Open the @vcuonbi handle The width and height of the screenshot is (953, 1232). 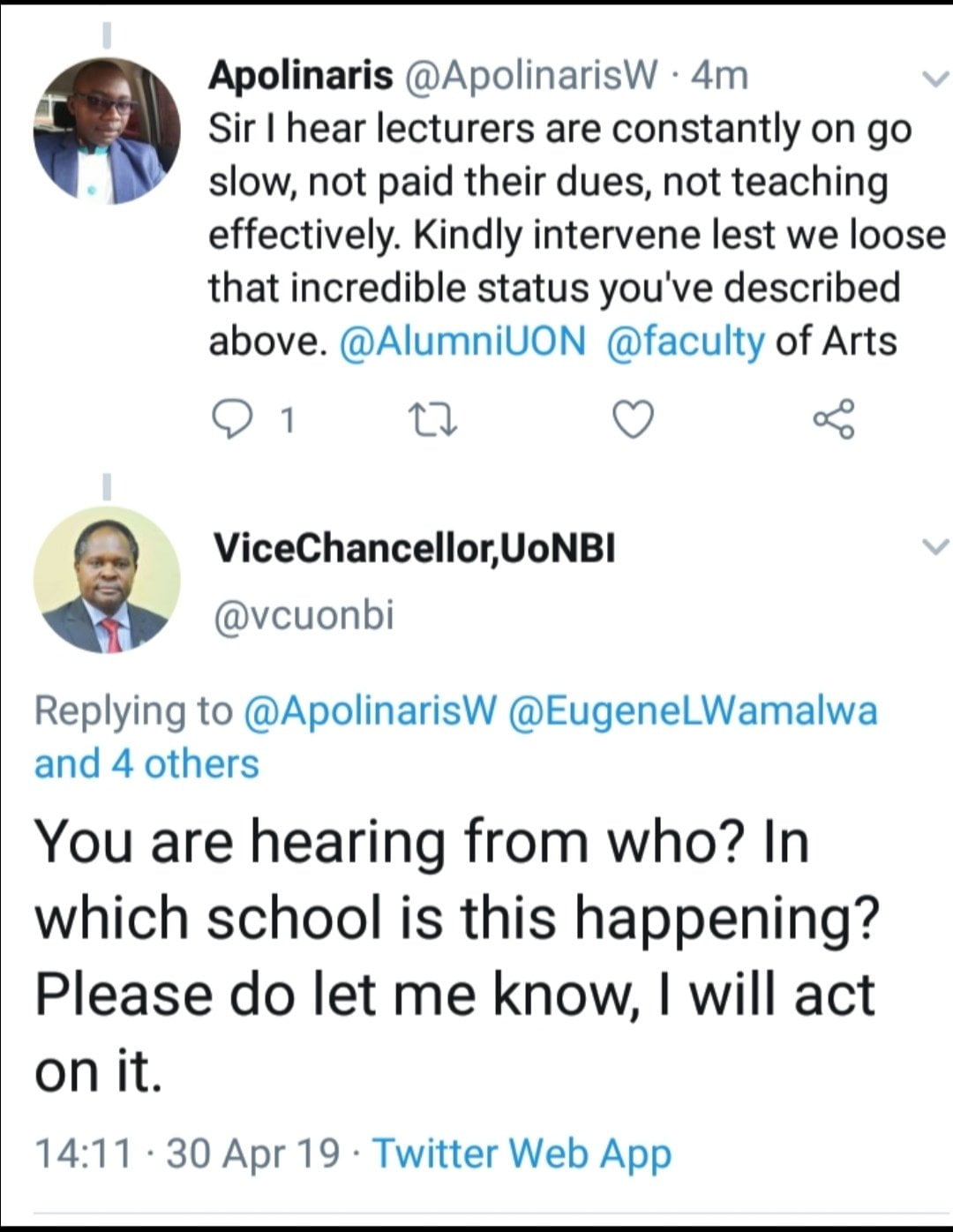point(304,615)
